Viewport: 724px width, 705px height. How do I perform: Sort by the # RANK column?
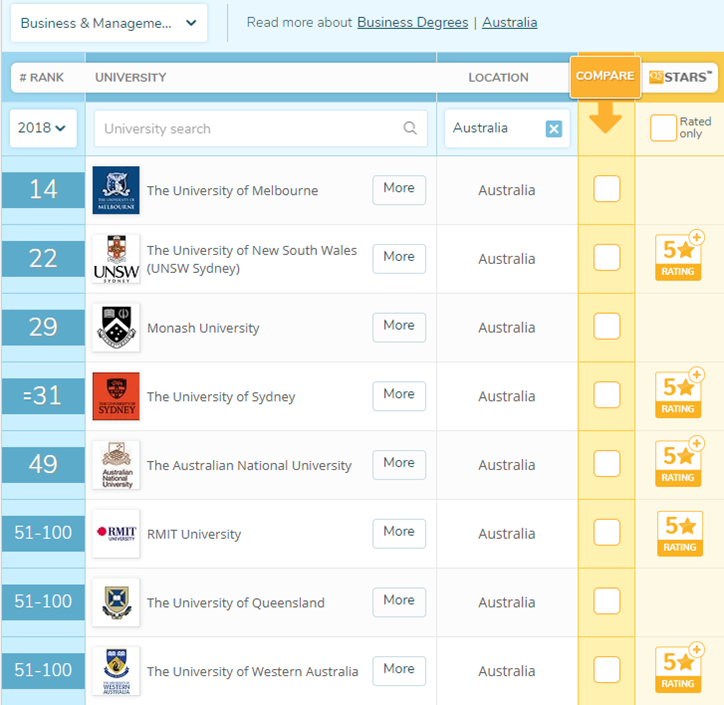pos(42,77)
